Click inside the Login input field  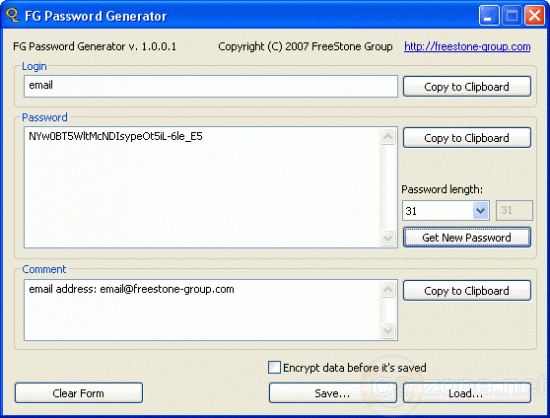210,86
